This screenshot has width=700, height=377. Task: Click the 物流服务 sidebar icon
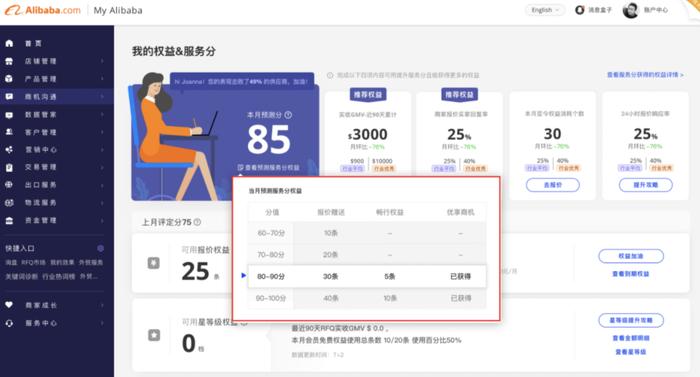9,203
